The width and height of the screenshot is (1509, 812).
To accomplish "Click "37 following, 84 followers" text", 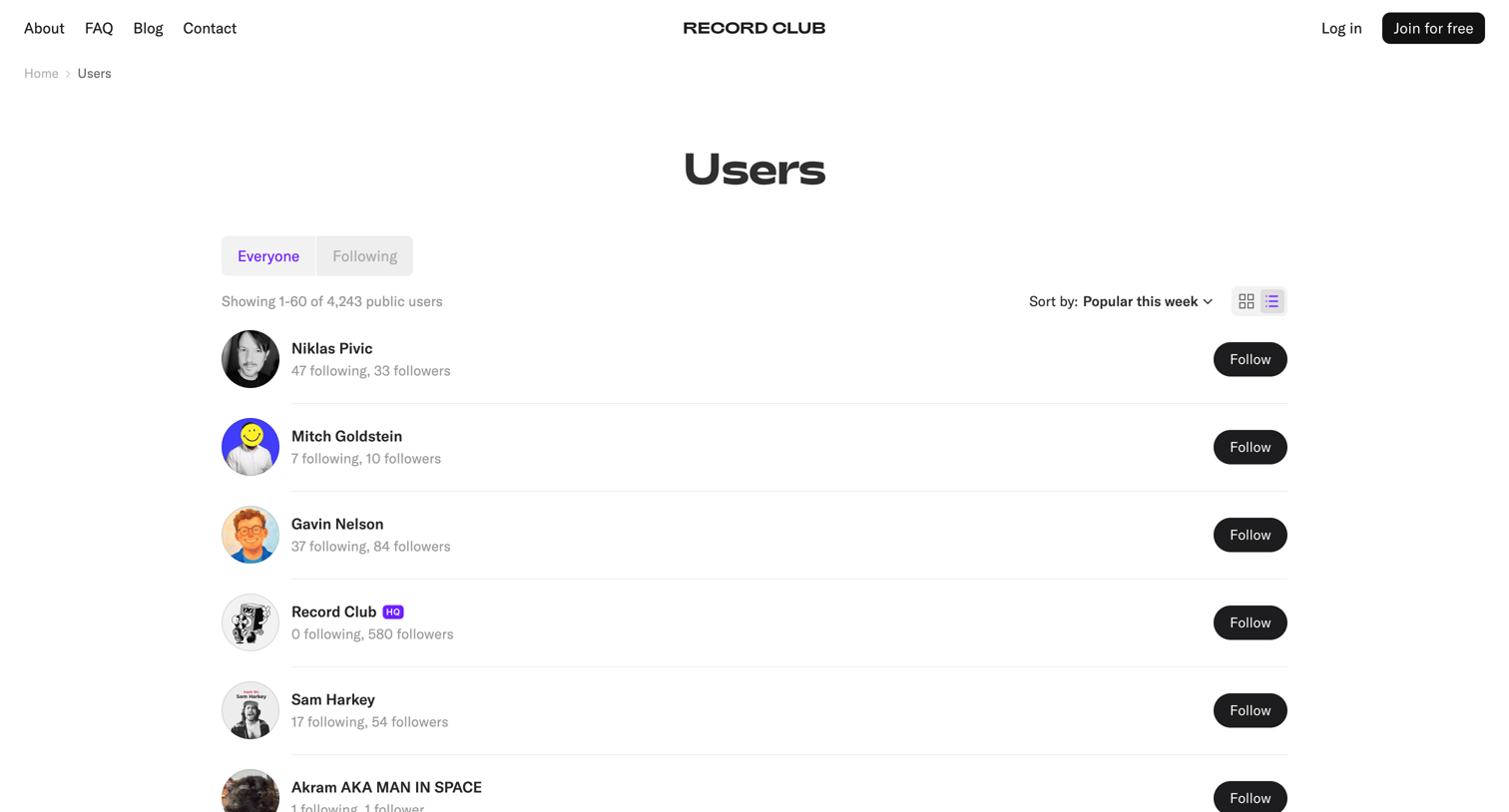I will point(370,547).
